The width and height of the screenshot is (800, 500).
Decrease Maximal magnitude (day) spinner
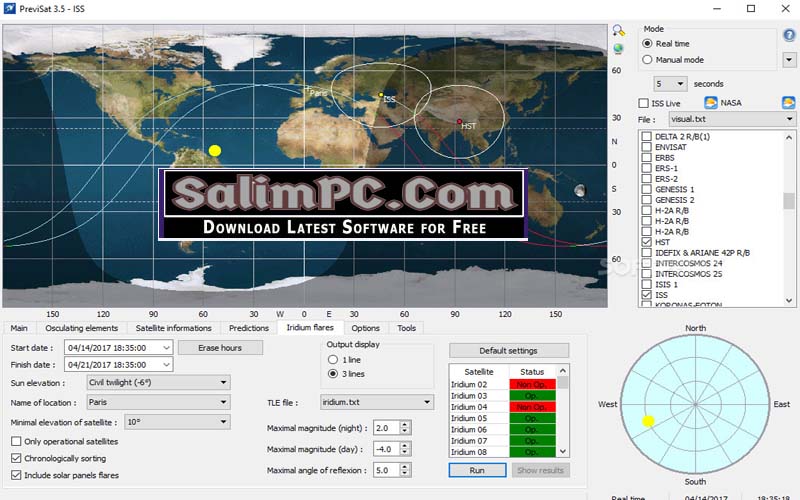pyautogui.click(x=405, y=453)
